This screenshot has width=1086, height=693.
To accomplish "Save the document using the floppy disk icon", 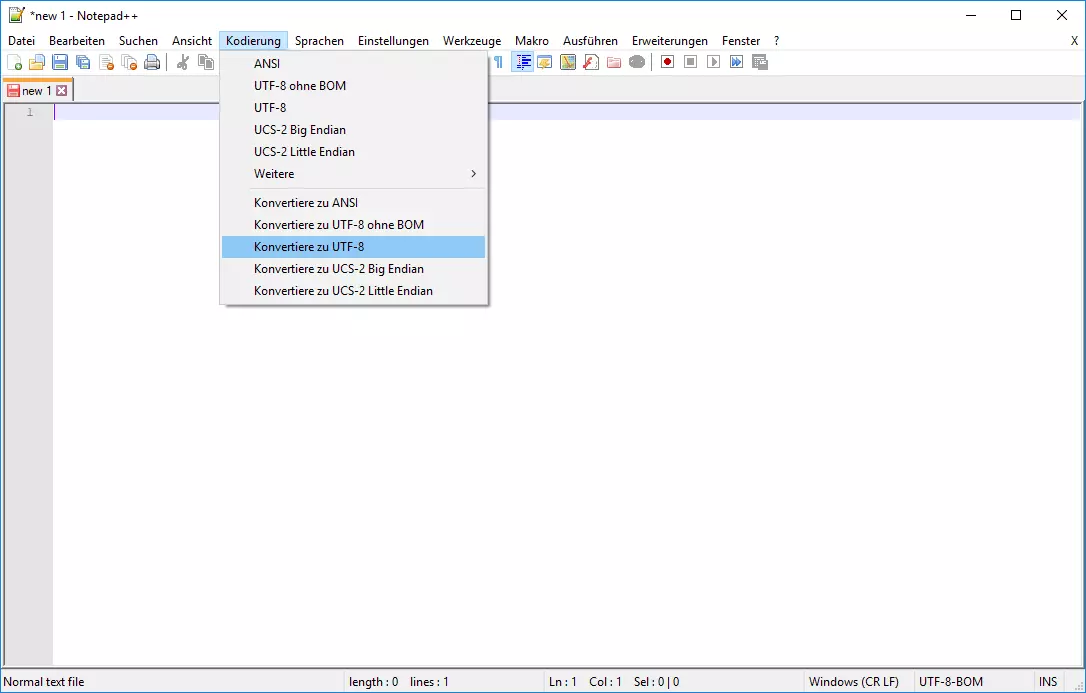I will point(60,62).
